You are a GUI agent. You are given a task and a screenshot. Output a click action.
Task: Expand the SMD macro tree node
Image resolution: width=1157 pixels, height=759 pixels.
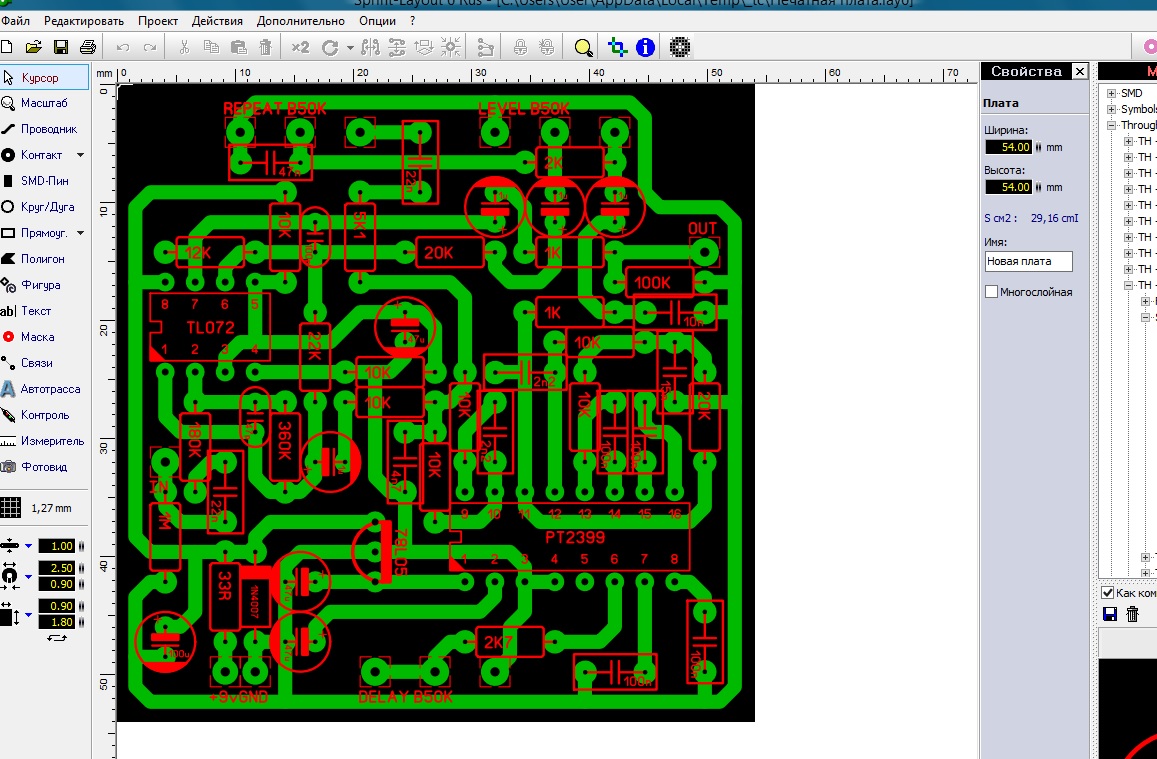pyautogui.click(x=1111, y=94)
